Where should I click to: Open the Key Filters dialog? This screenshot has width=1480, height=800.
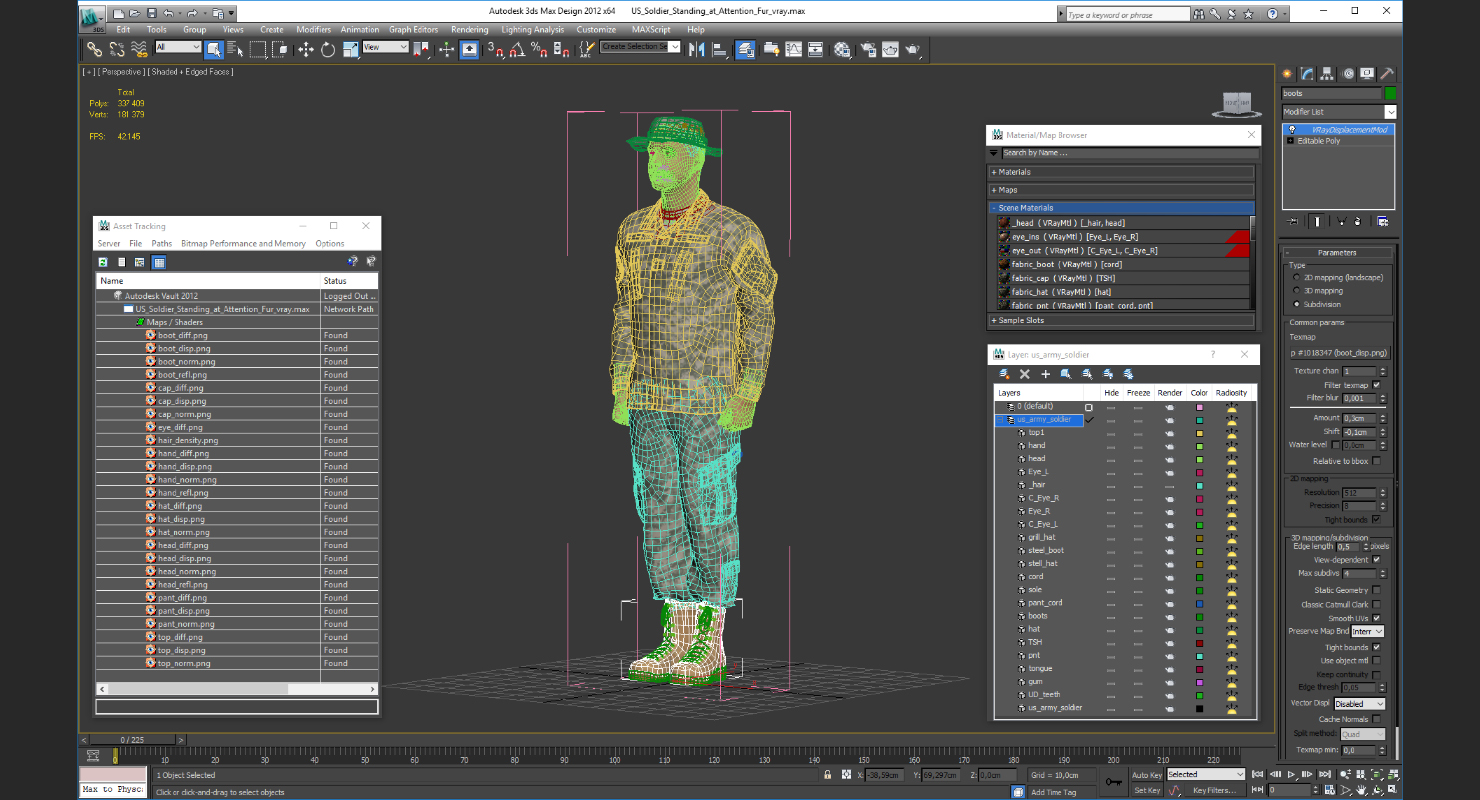(1213, 790)
